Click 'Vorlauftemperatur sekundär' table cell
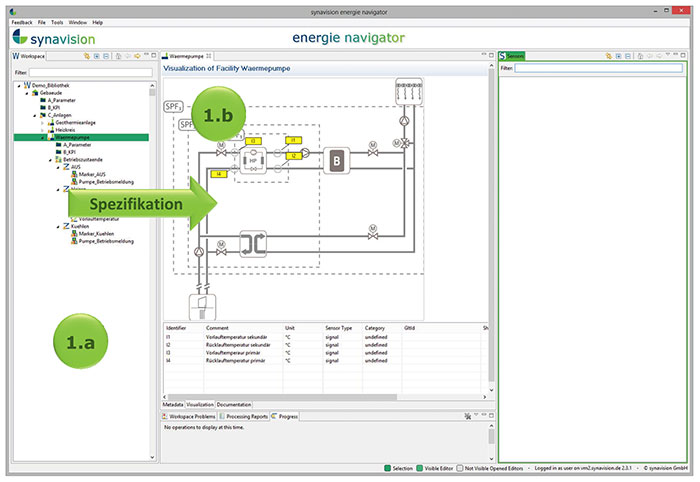The height and width of the screenshot is (482, 700). point(236,337)
